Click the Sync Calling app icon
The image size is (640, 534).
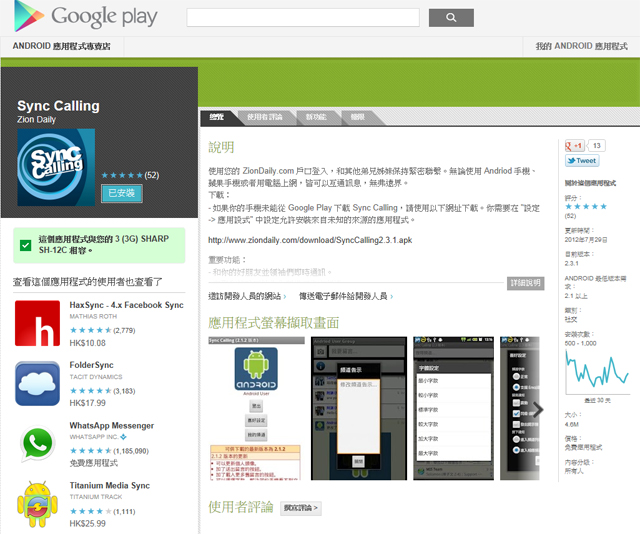point(56,167)
